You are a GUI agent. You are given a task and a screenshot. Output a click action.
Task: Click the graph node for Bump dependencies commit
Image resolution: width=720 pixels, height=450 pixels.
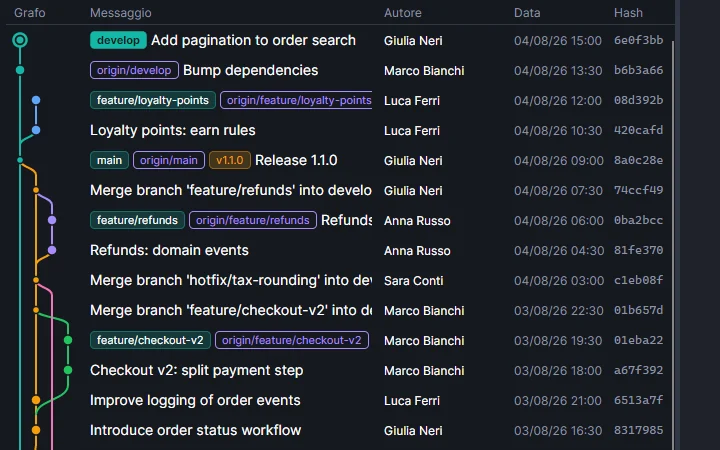20,70
